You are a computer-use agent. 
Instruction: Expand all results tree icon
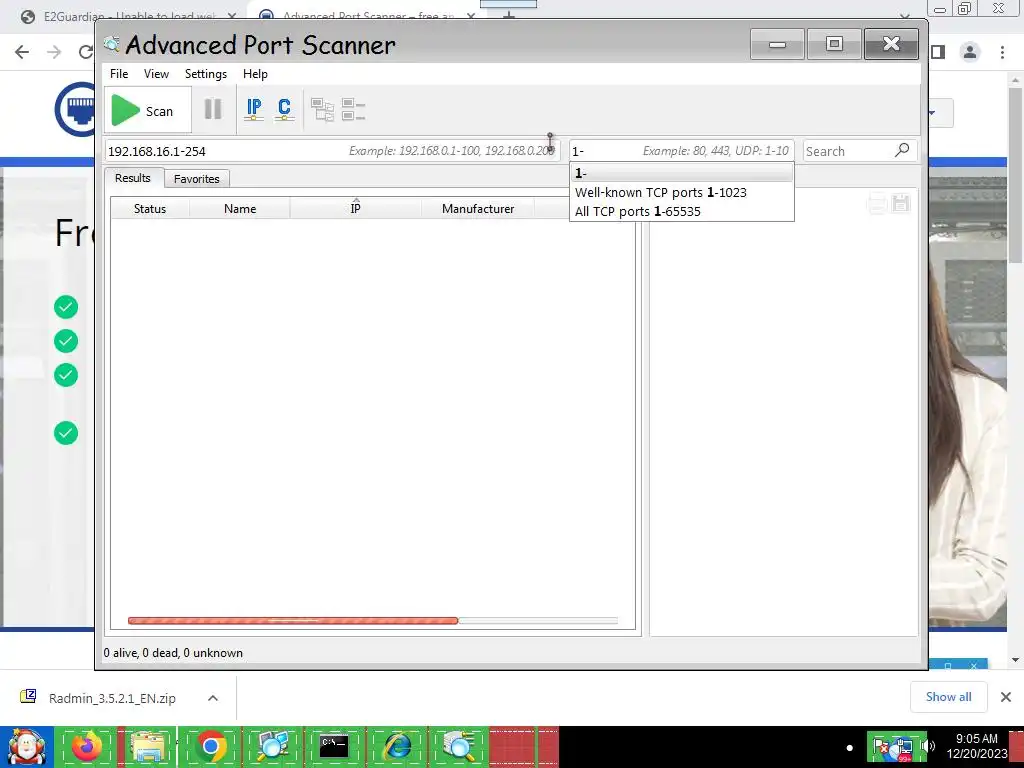tap(322, 110)
